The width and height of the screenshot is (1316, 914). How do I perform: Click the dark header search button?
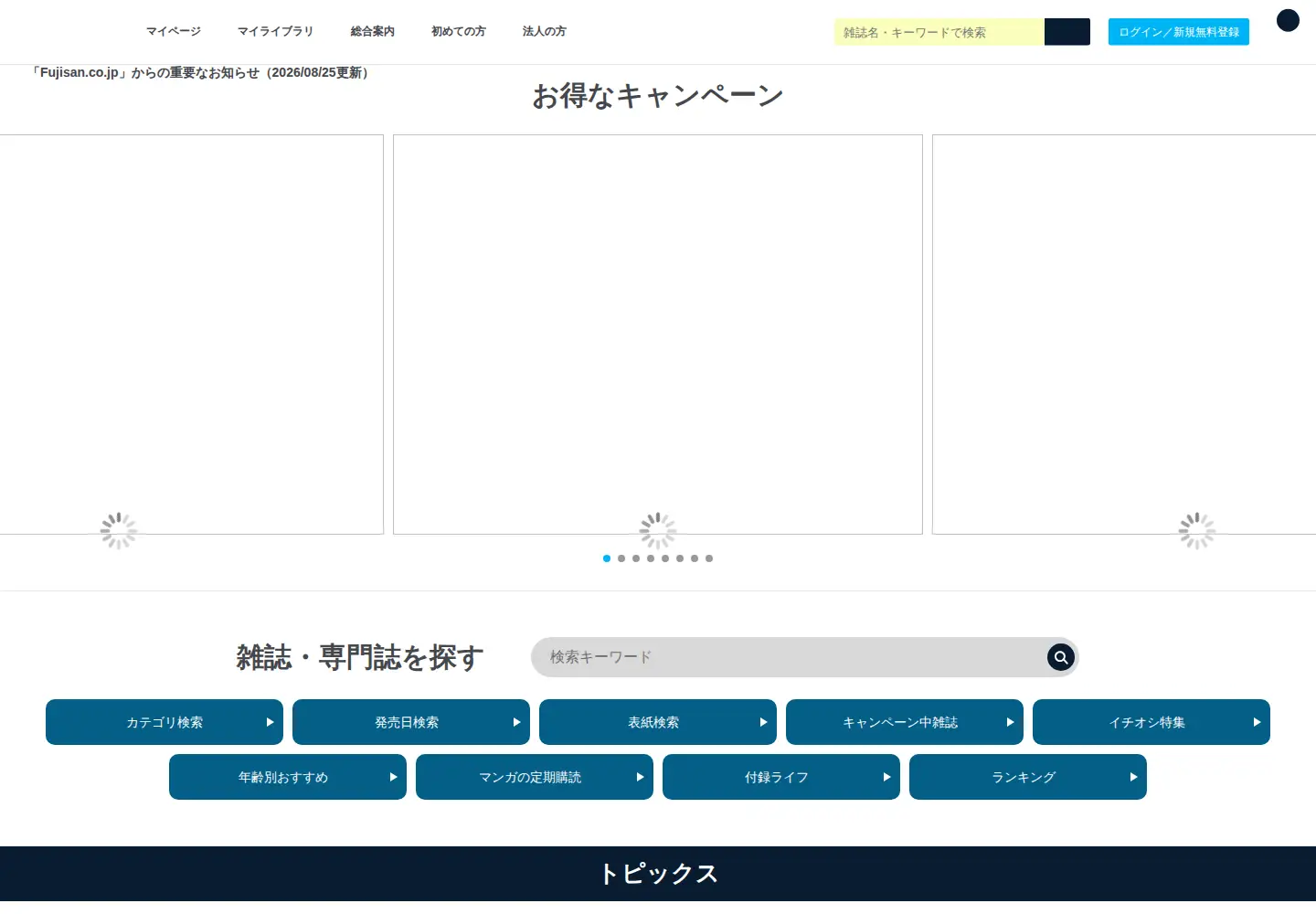pyautogui.click(x=1067, y=32)
